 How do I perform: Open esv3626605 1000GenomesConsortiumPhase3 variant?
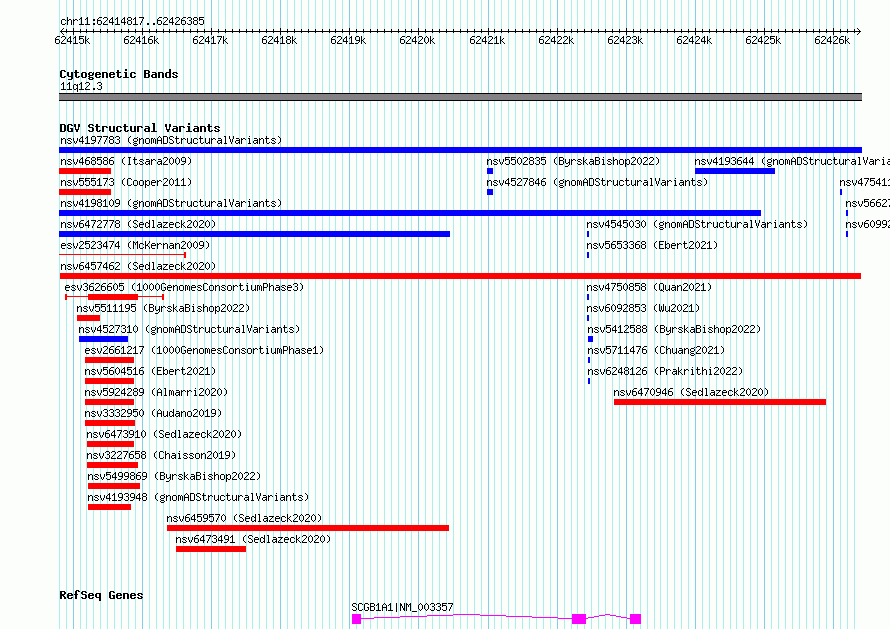(x=184, y=287)
